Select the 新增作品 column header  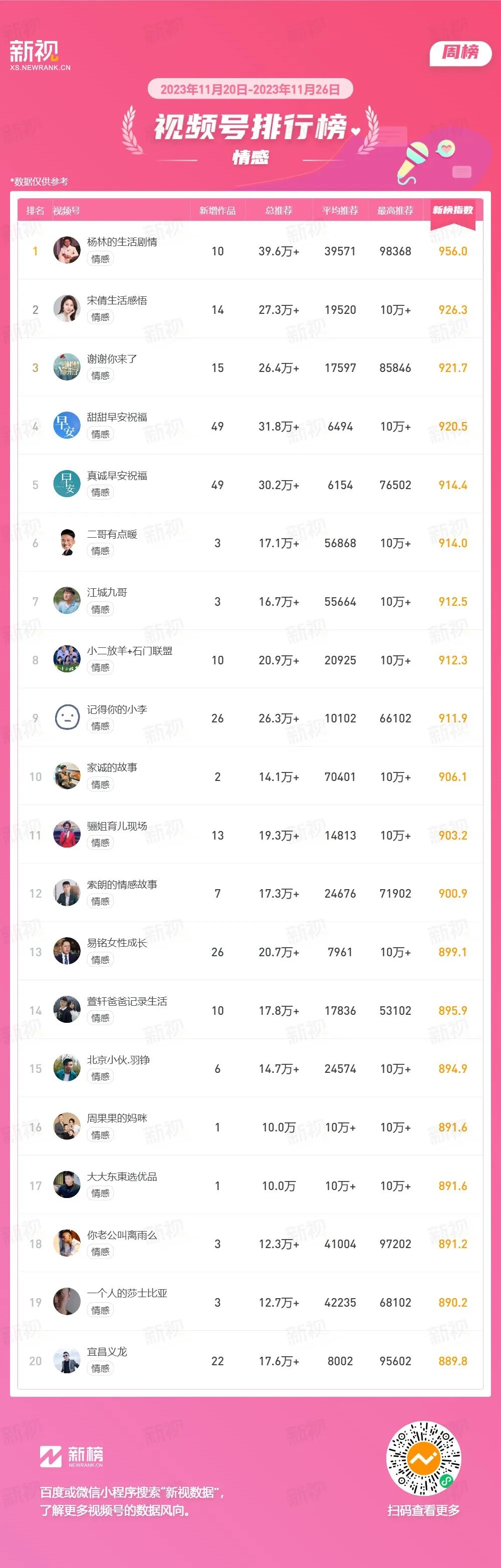[x=217, y=211]
